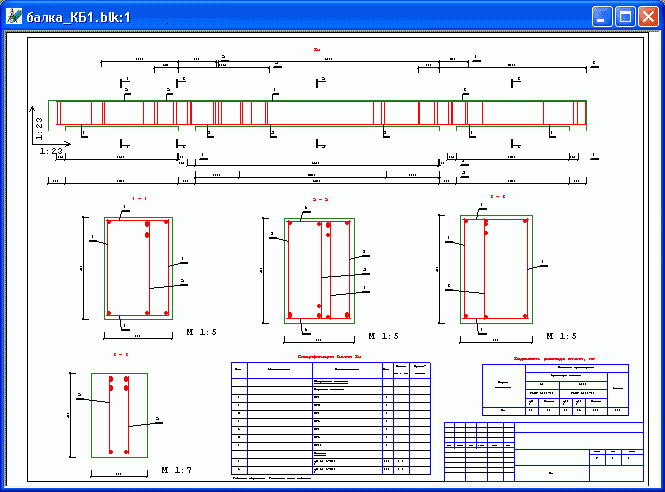Select the bottom-left small cross-section drawing
The image size is (665, 492).
click(119, 414)
